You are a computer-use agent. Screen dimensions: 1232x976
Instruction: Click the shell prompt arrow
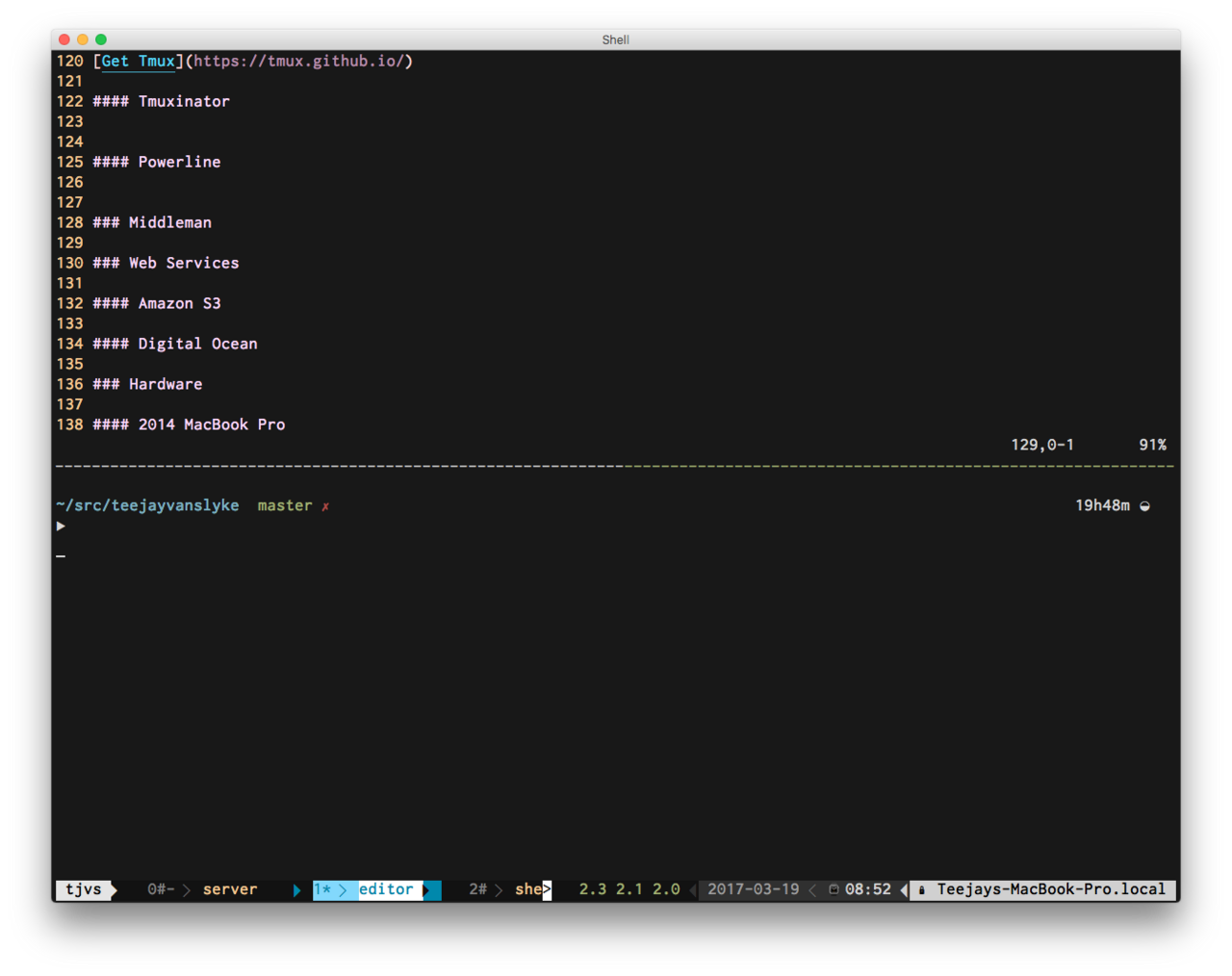tap(61, 527)
